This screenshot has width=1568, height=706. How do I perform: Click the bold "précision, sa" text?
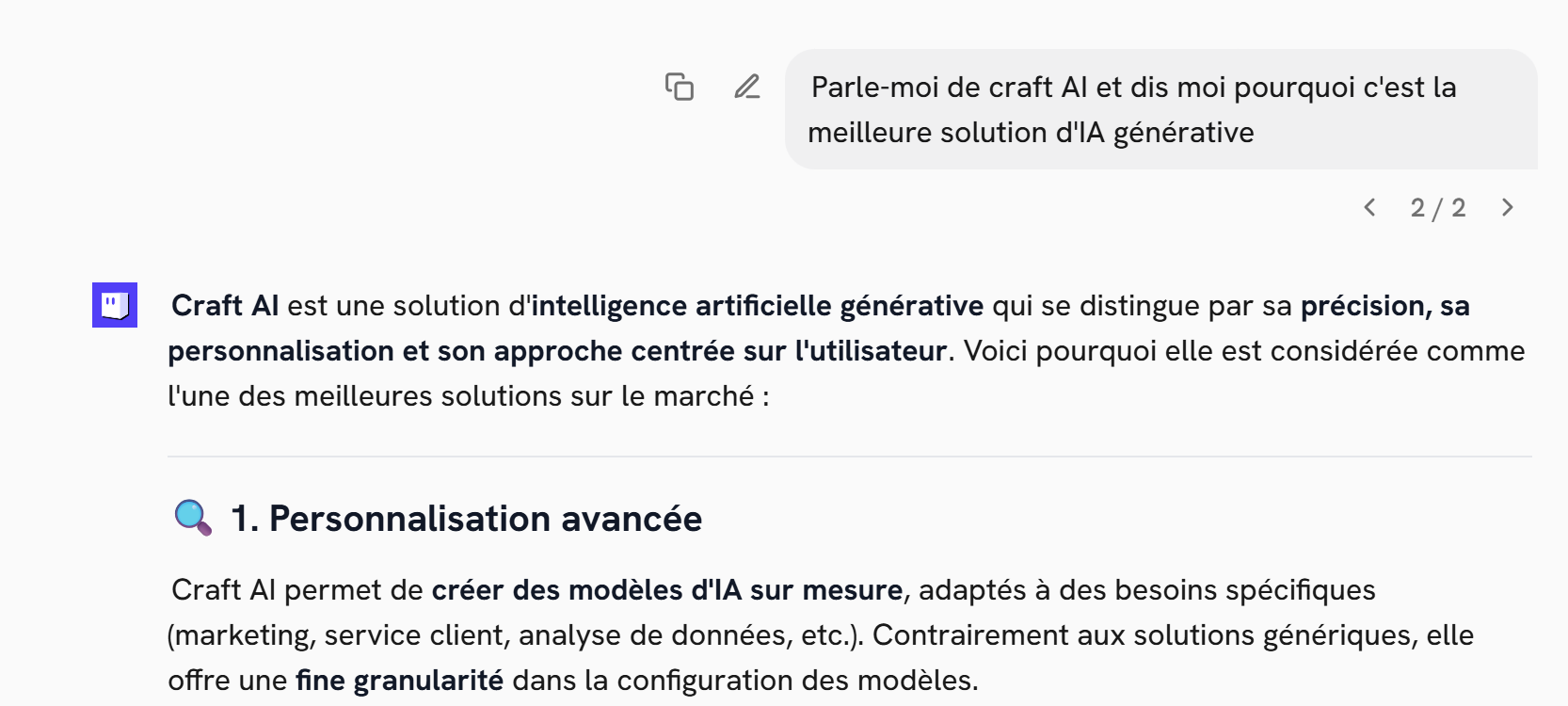pyautogui.click(x=1384, y=306)
